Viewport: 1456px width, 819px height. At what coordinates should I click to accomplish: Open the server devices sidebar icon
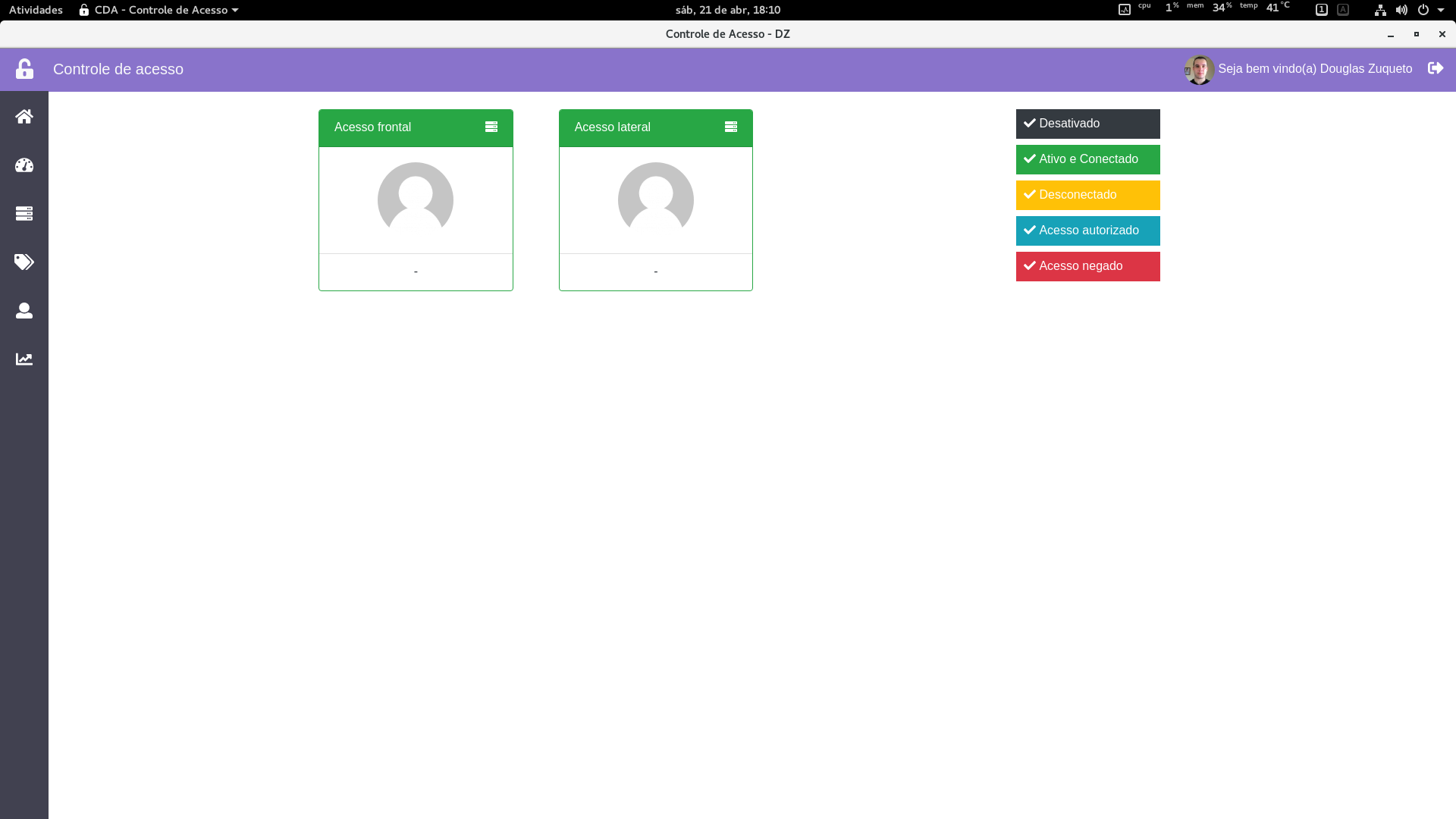tap(24, 214)
